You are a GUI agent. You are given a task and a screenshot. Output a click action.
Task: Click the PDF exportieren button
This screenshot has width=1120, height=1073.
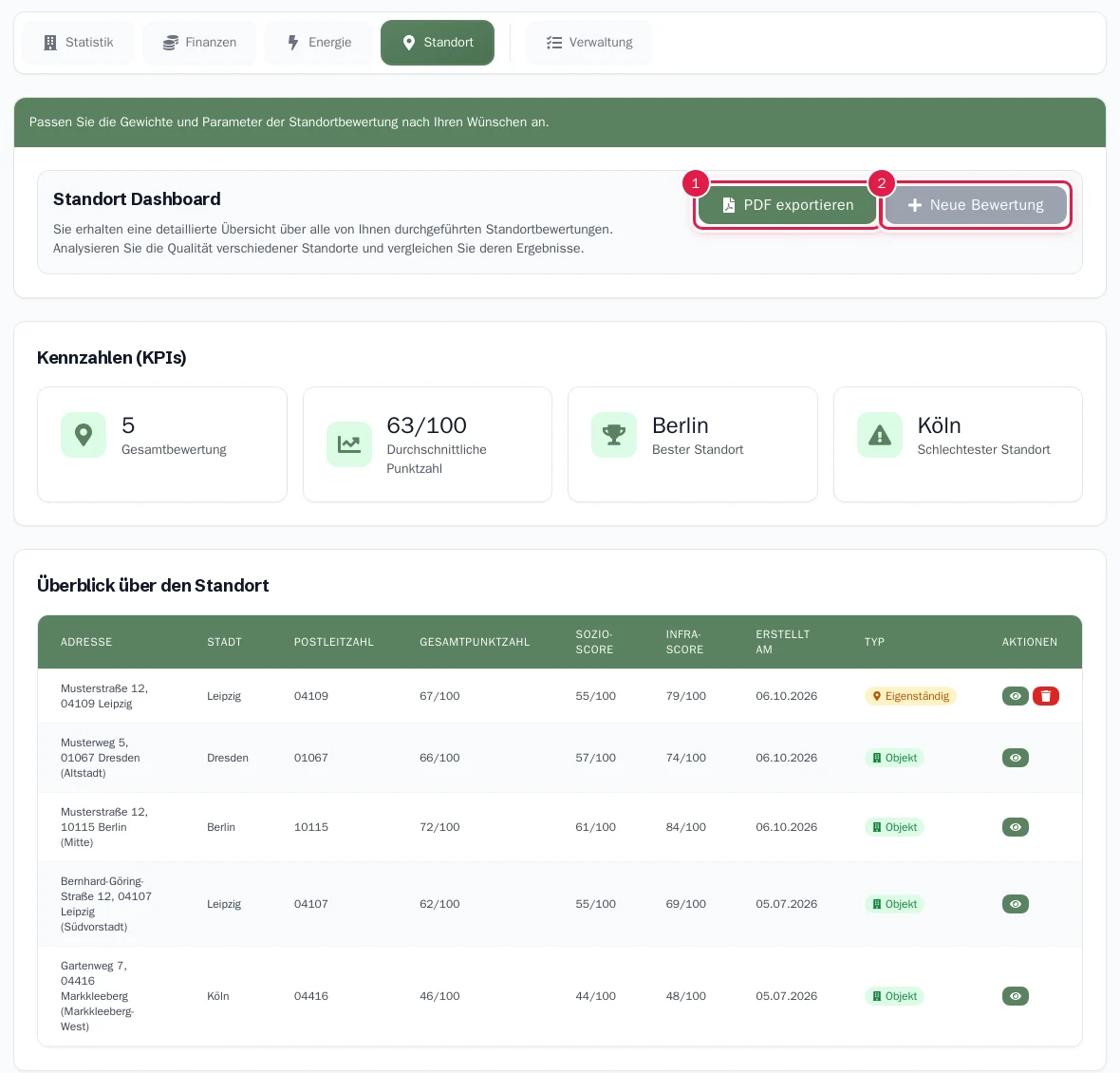click(x=787, y=205)
